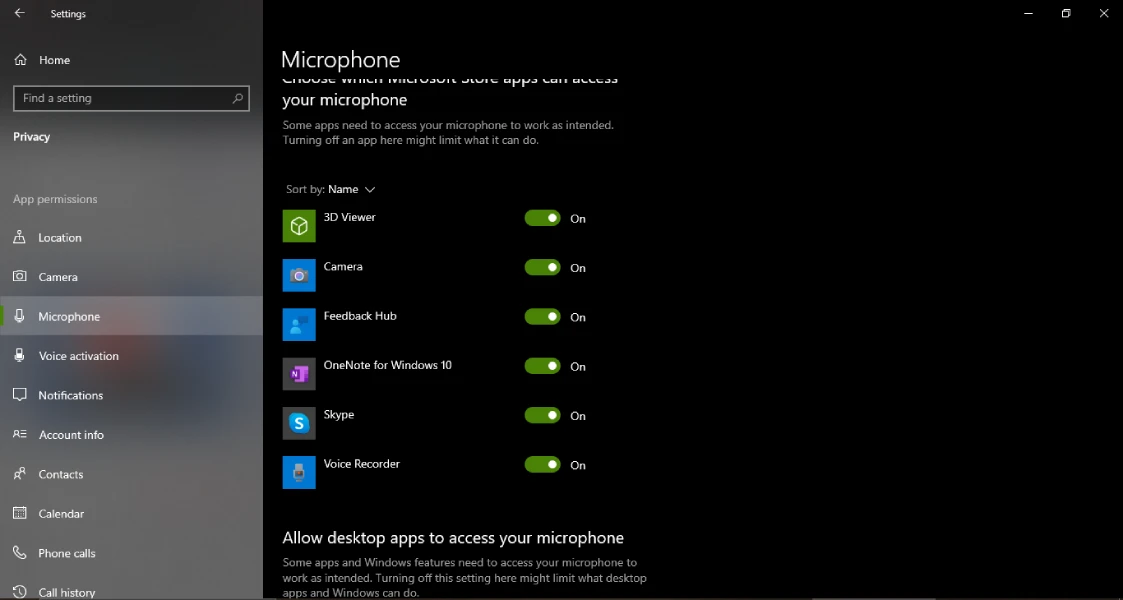This screenshot has height=600, width=1123.
Task: Click the Find a setting search box
Action: point(120,98)
